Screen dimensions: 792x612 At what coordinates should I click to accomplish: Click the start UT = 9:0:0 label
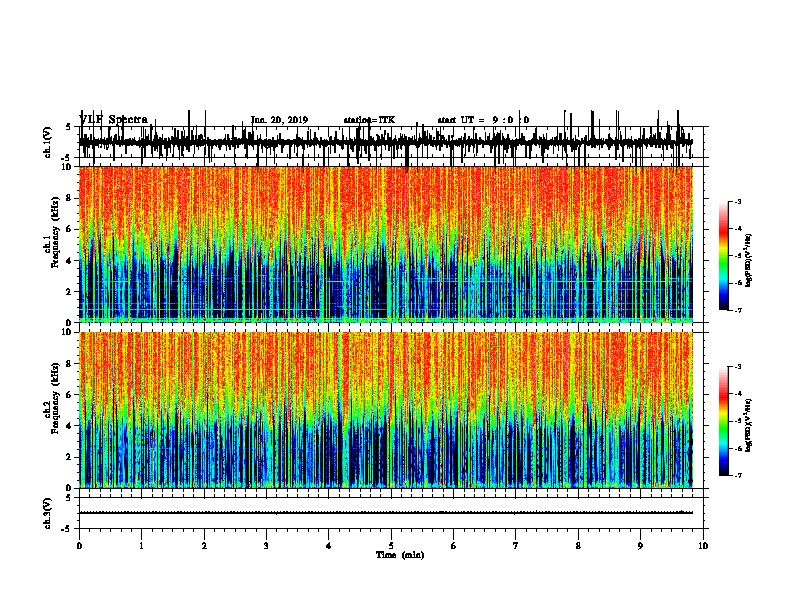pos(483,120)
